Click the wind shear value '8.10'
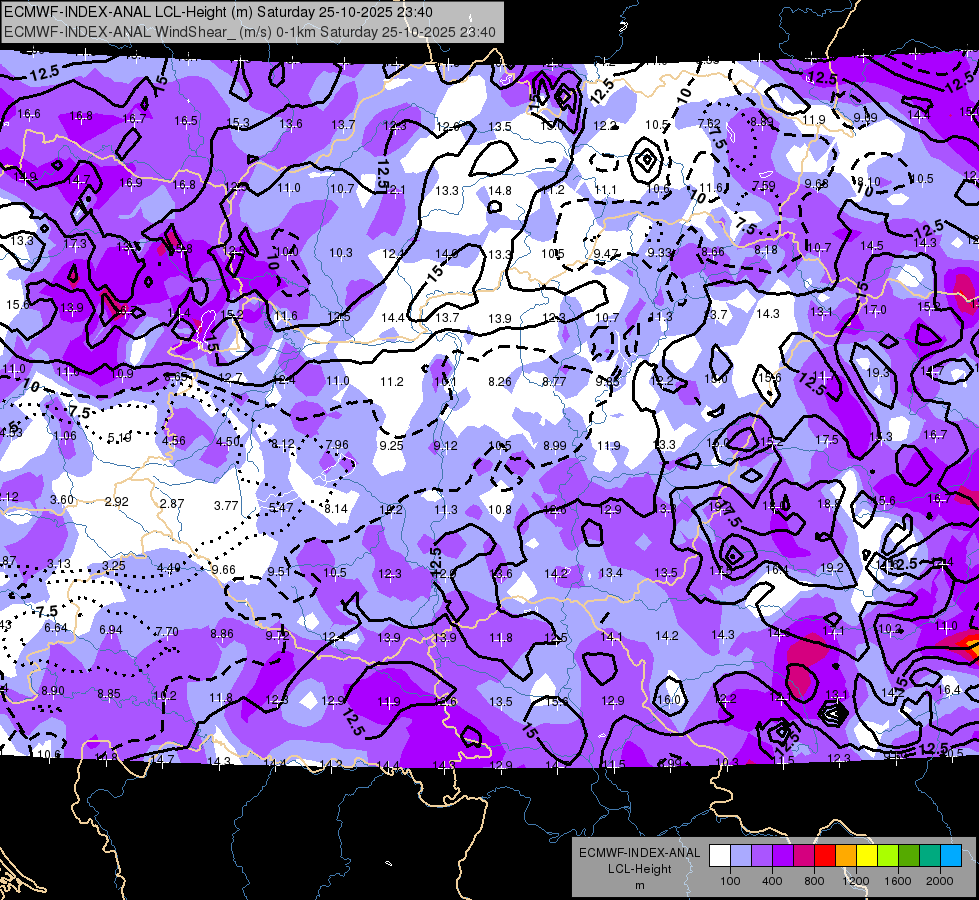The image size is (979, 900). (x=868, y=182)
